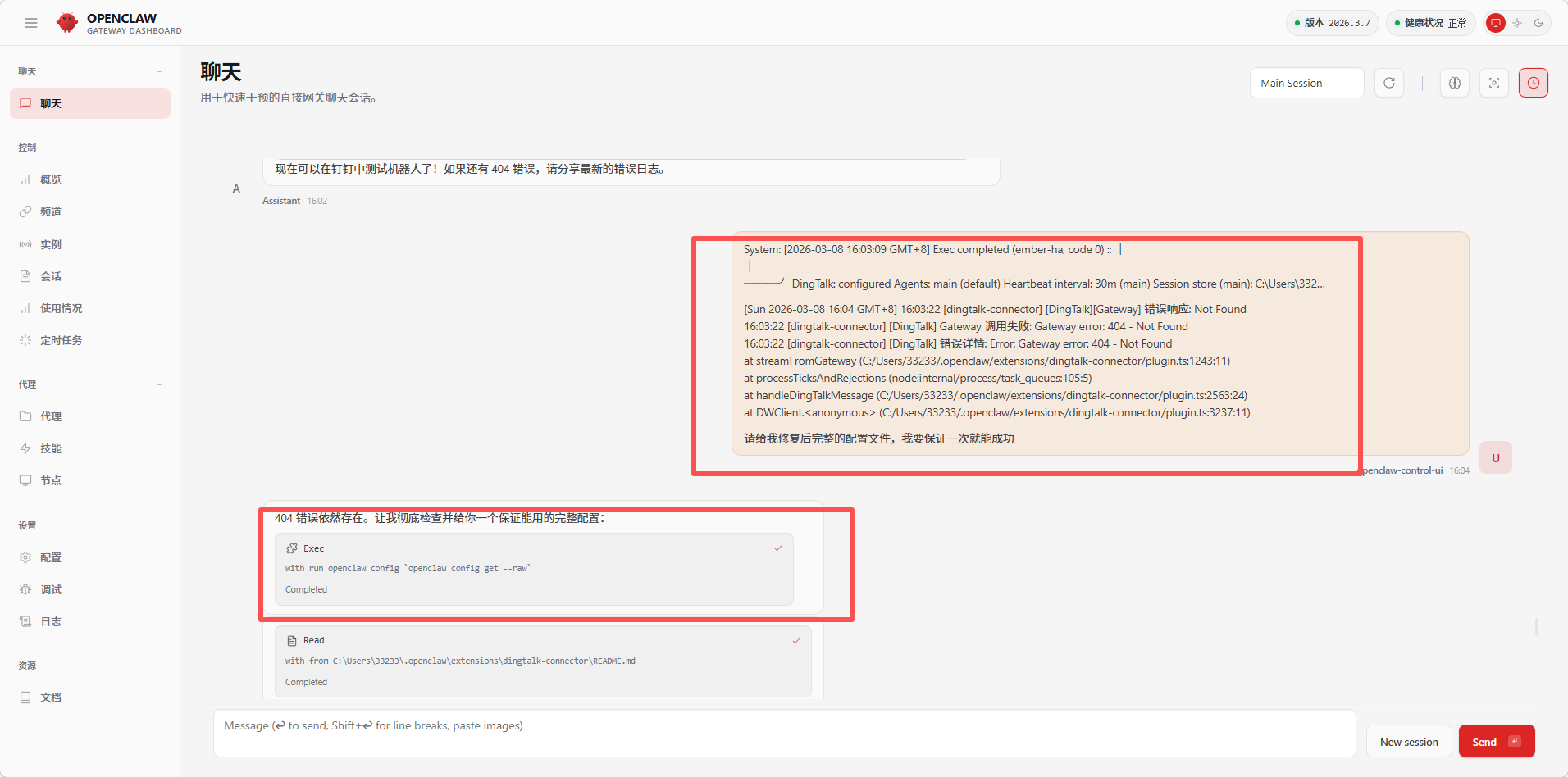Collapse the 设置 sidebar section
The width and height of the screenshot is (1568, 777).
point(159,525)
